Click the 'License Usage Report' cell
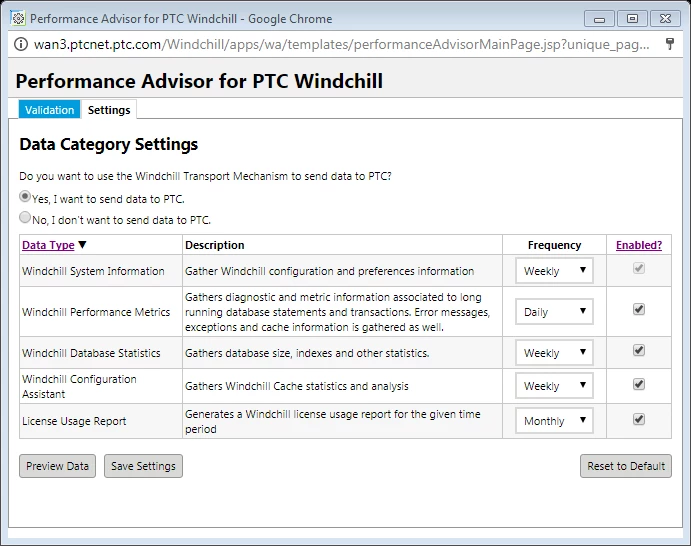 pyautogui.click(x=101, y=421)
